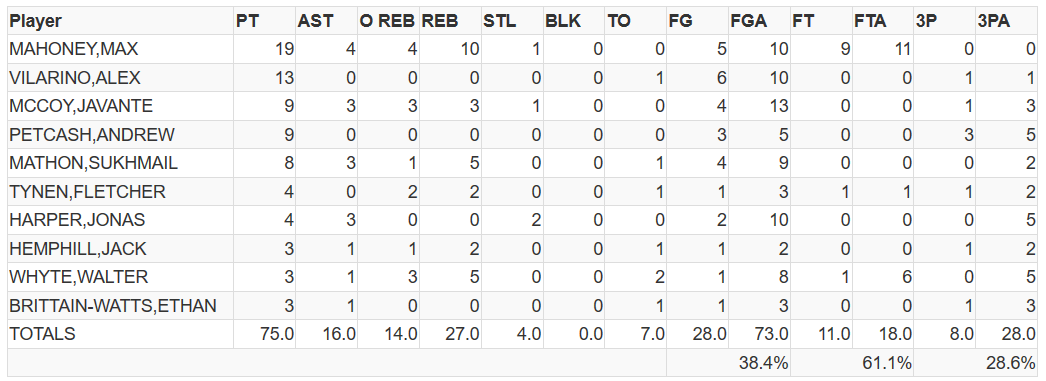1046x381 pixels.
Task: Select the 38.4% field goal percentage
Action: pos(764,363)
